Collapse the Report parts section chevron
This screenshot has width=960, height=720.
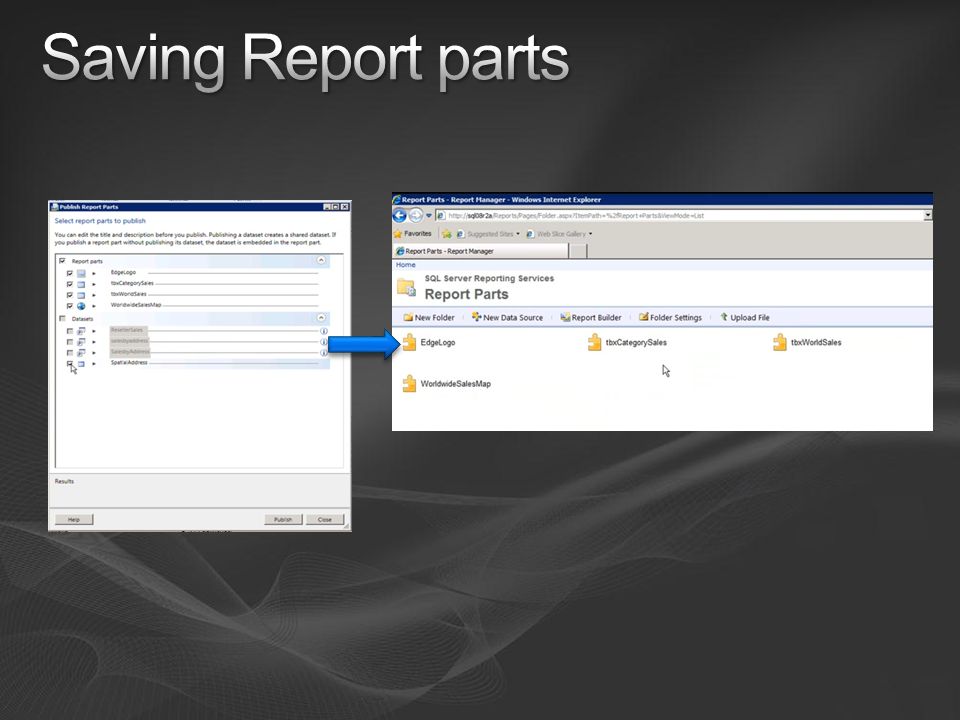click(321, 260)
